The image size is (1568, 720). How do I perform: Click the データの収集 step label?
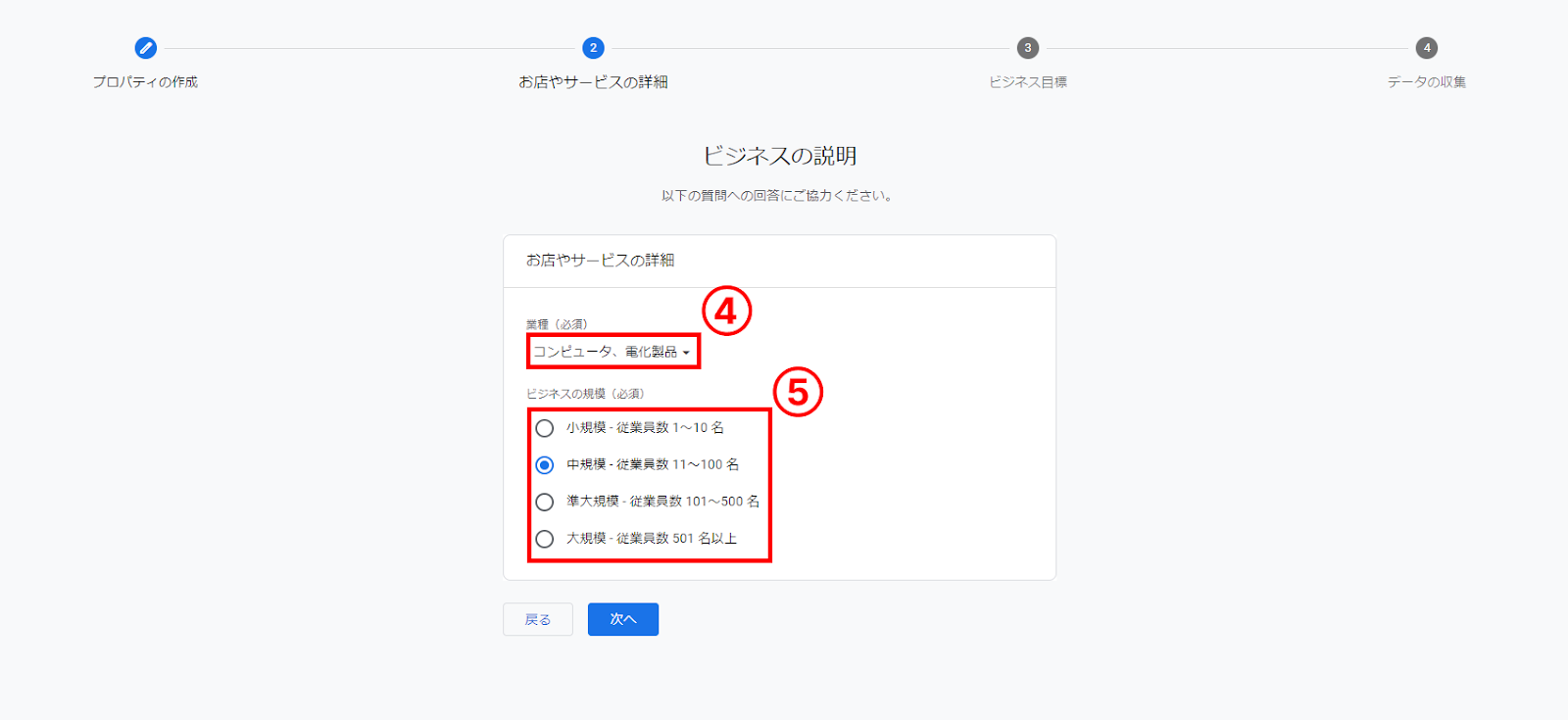tap(1427, 81)
